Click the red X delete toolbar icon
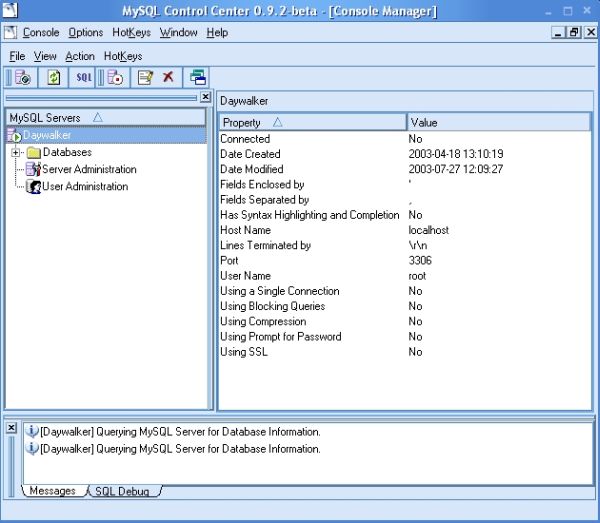Image resolution: width=600 pixels, height=523 pixels. point(168,77)
